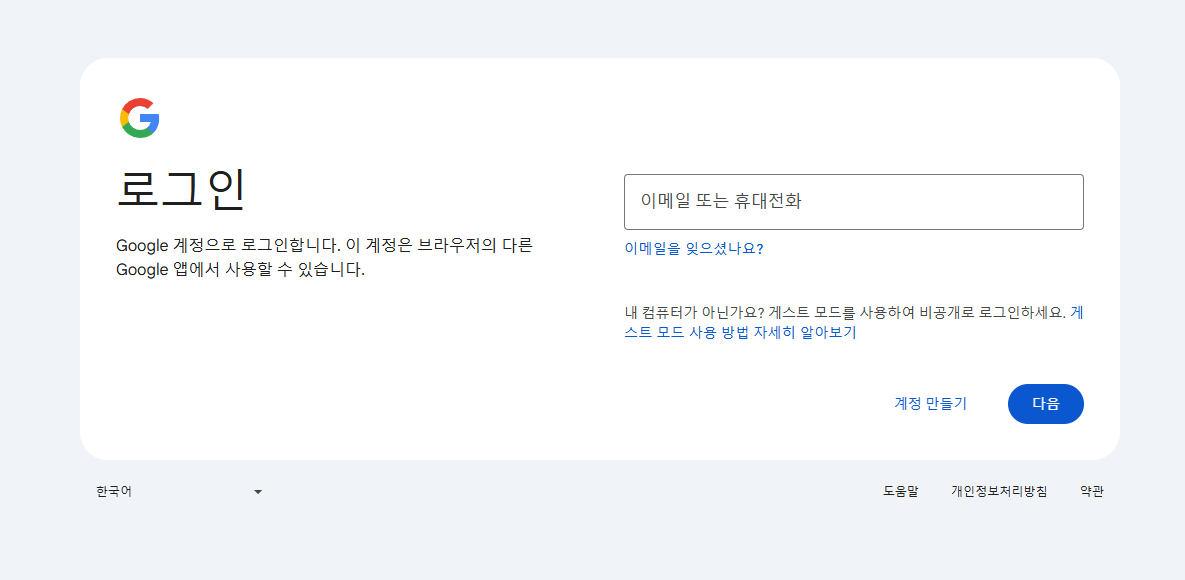The height and width of the screenshot is (580, 1185).
Task: Focus the 이메일 또는 휴대전화 input field
Action: (x=853, y=202)
